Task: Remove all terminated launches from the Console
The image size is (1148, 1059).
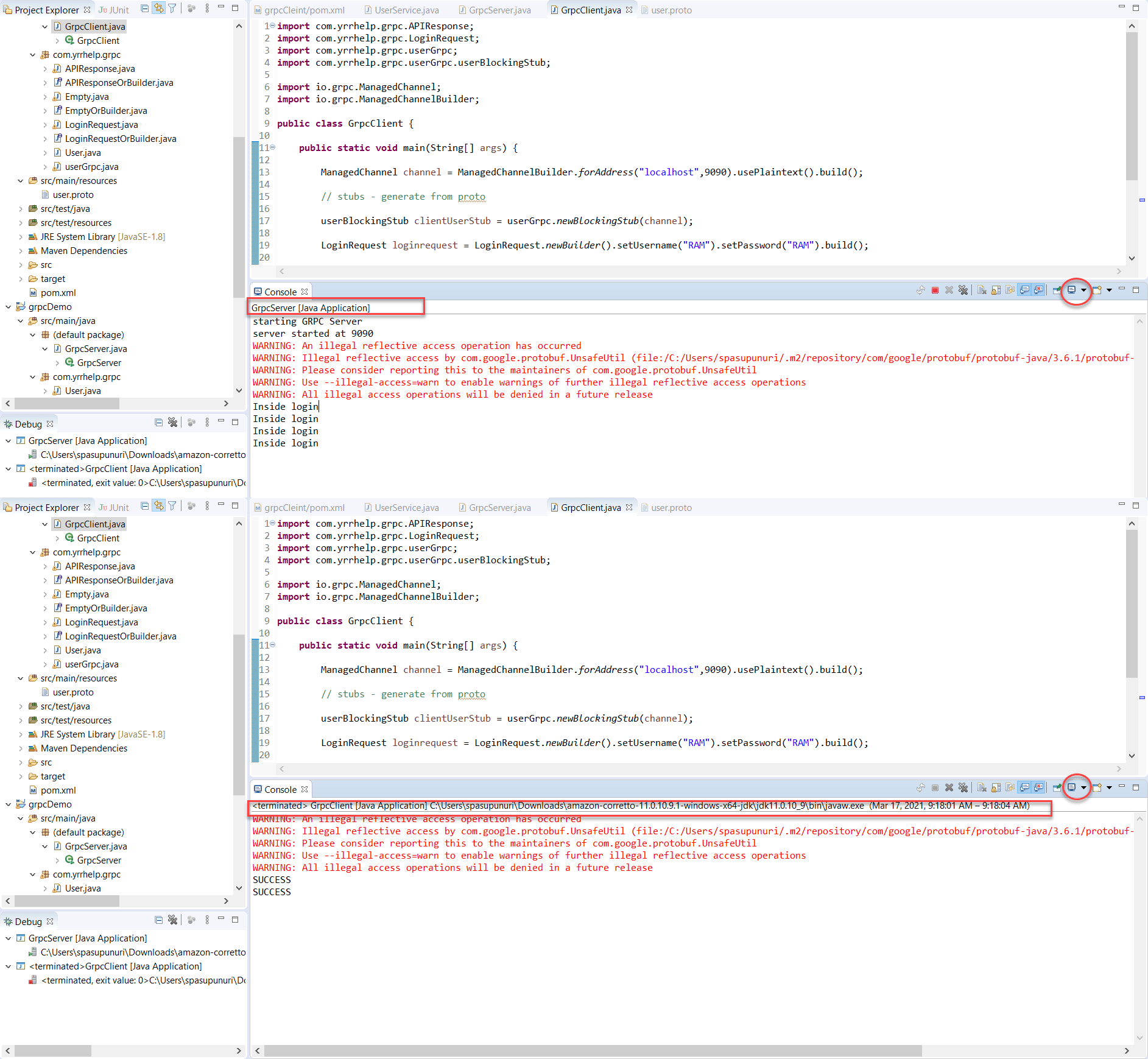Action: (x=964, y=290)
